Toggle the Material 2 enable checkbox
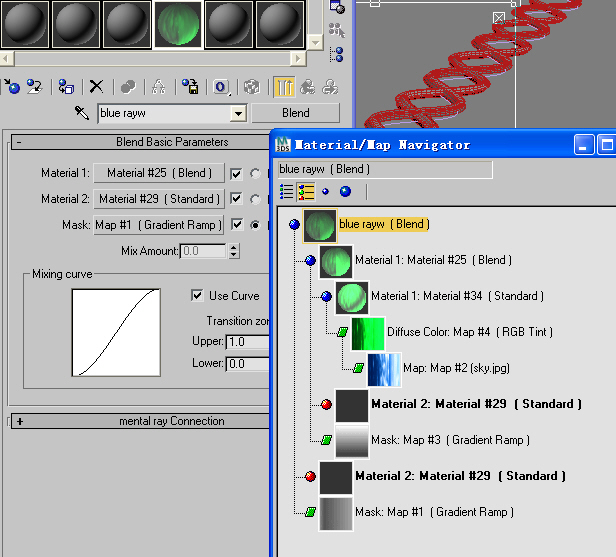Viewport: 616px width, 557px height. pos(236,199)
